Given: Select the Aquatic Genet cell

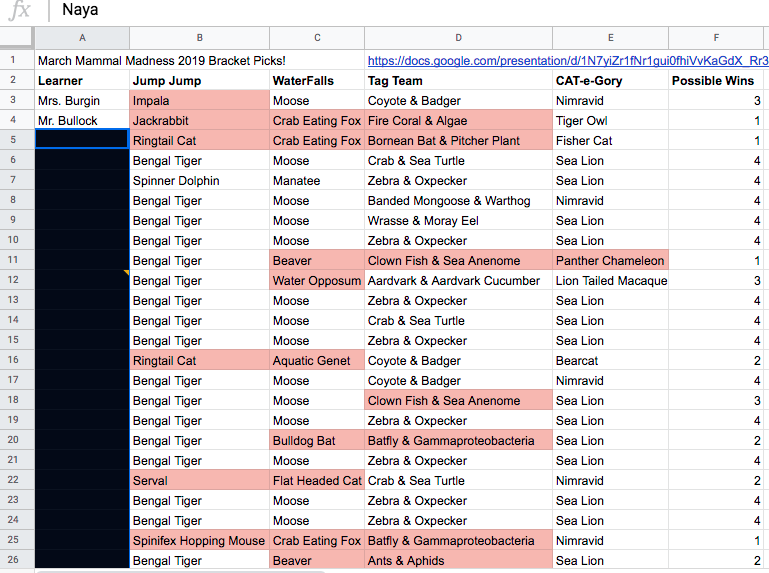Looking at the screenshot, I should (x=317, y=361).
